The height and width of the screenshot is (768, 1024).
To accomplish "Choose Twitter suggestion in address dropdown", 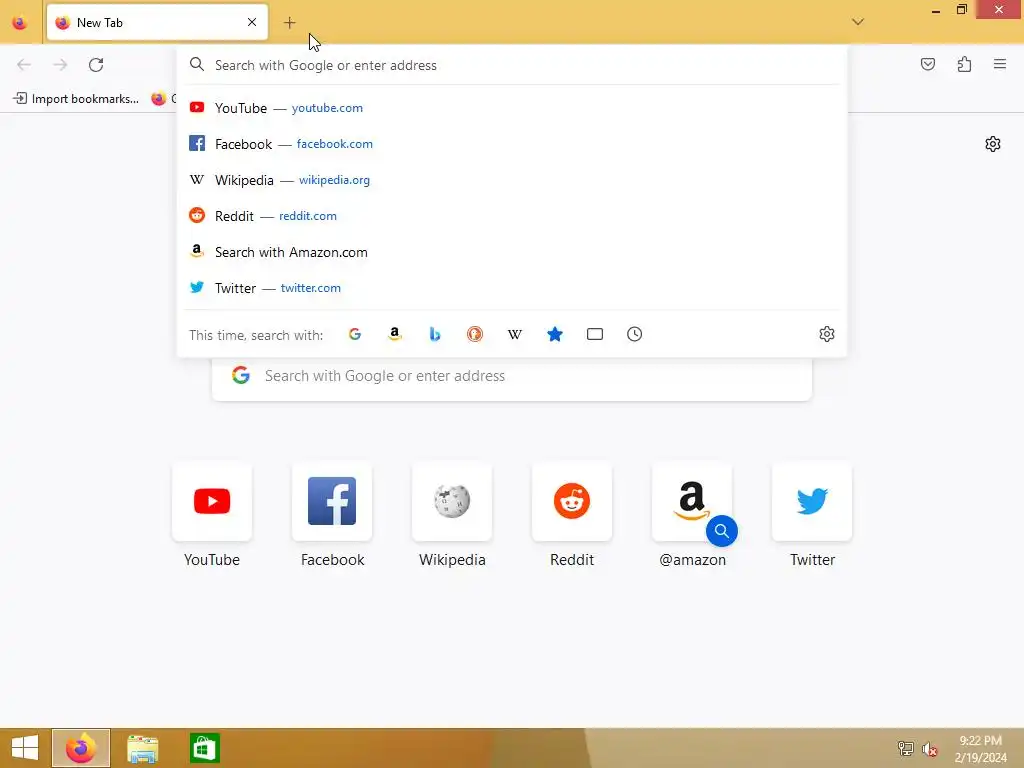I will click(512, 288).
